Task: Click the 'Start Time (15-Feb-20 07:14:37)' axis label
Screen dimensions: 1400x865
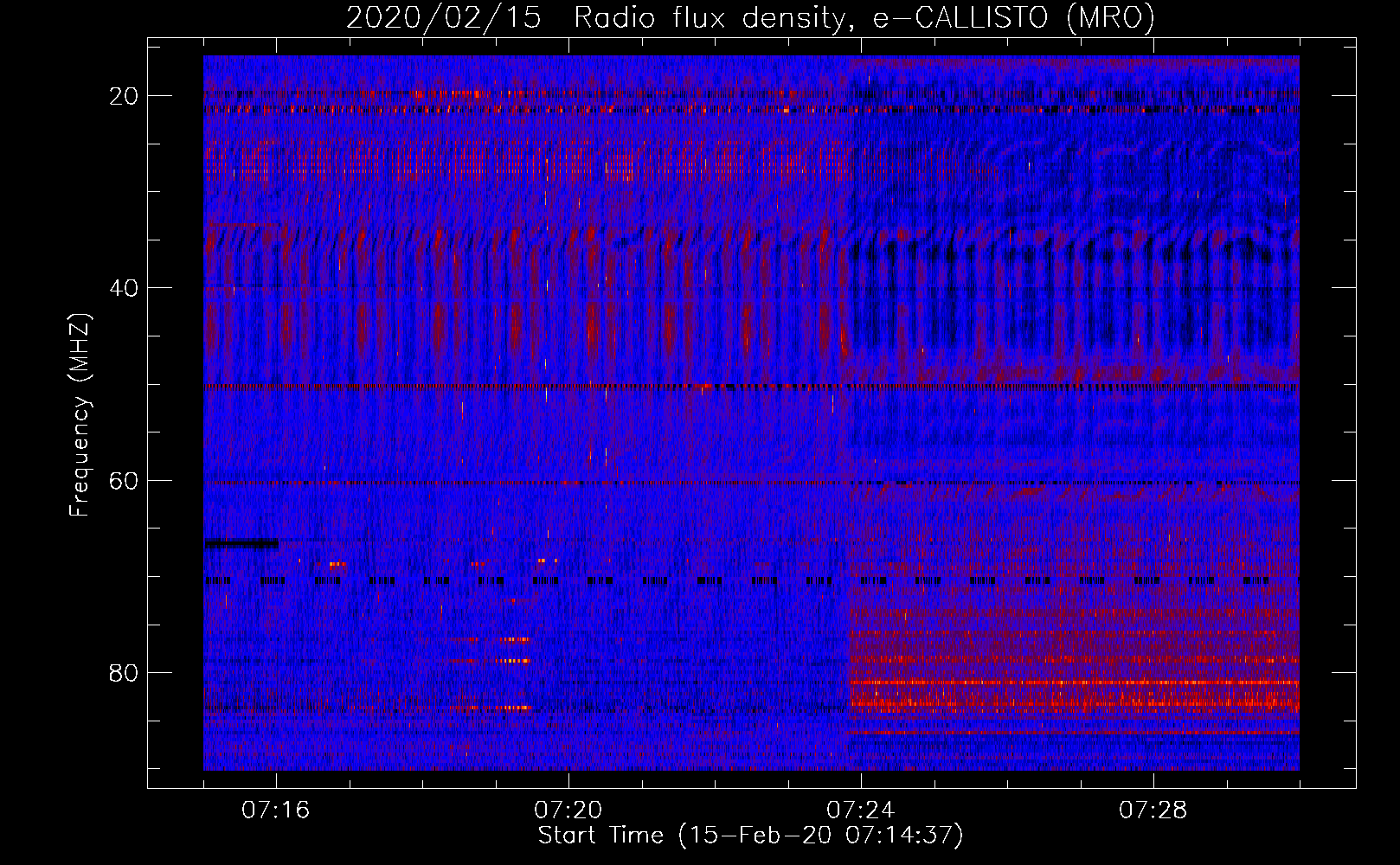Action: tap(750, 836)
